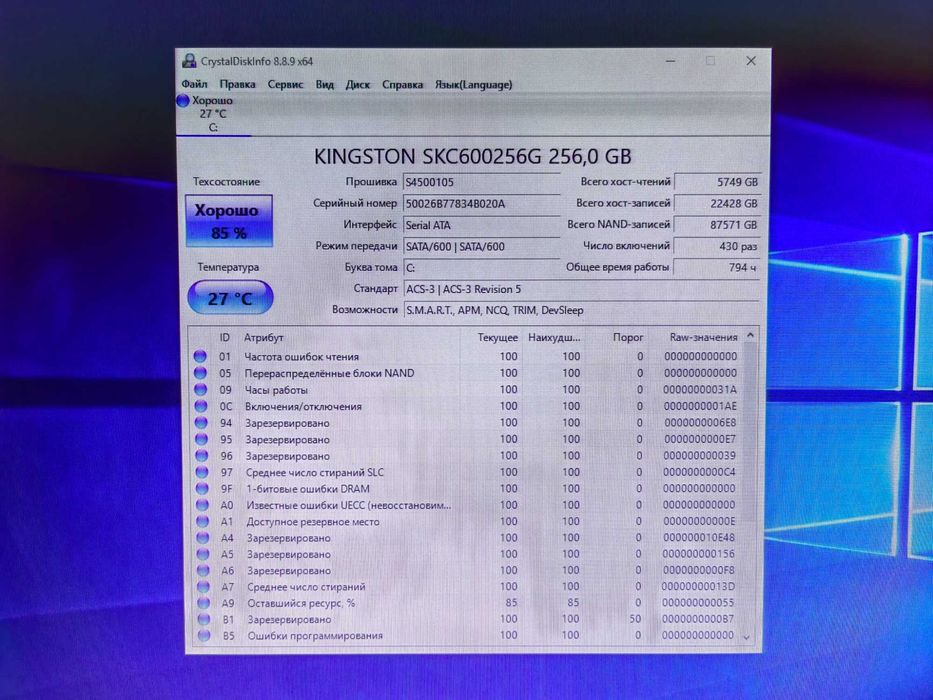Image resolution: width=933 pixels, height=700 pixels.
Task: Click status icon of row A1 Доступное резервное место
Action: pos(203,522)
